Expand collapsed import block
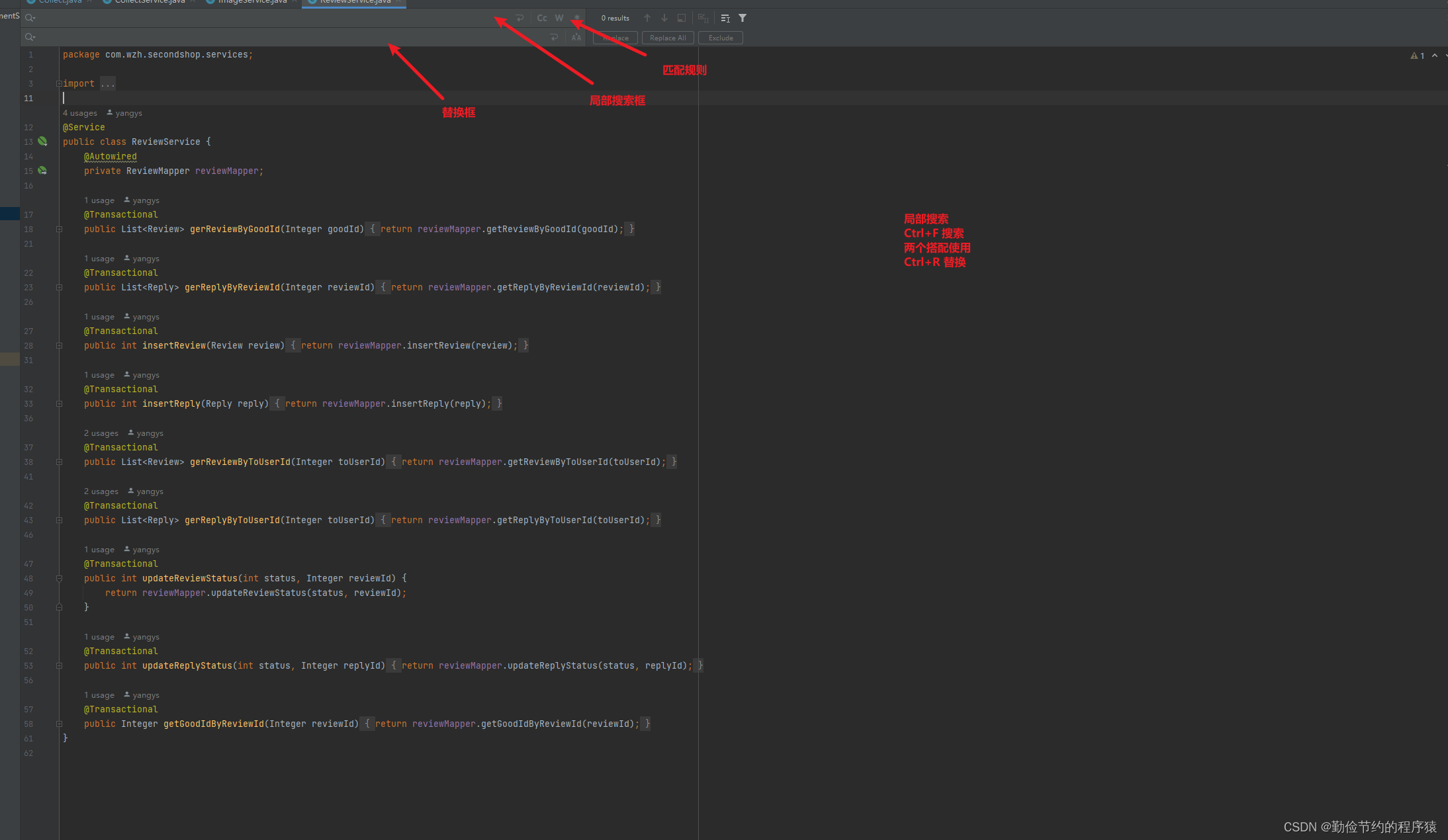Screen dimensions: 1448x840 108,84
